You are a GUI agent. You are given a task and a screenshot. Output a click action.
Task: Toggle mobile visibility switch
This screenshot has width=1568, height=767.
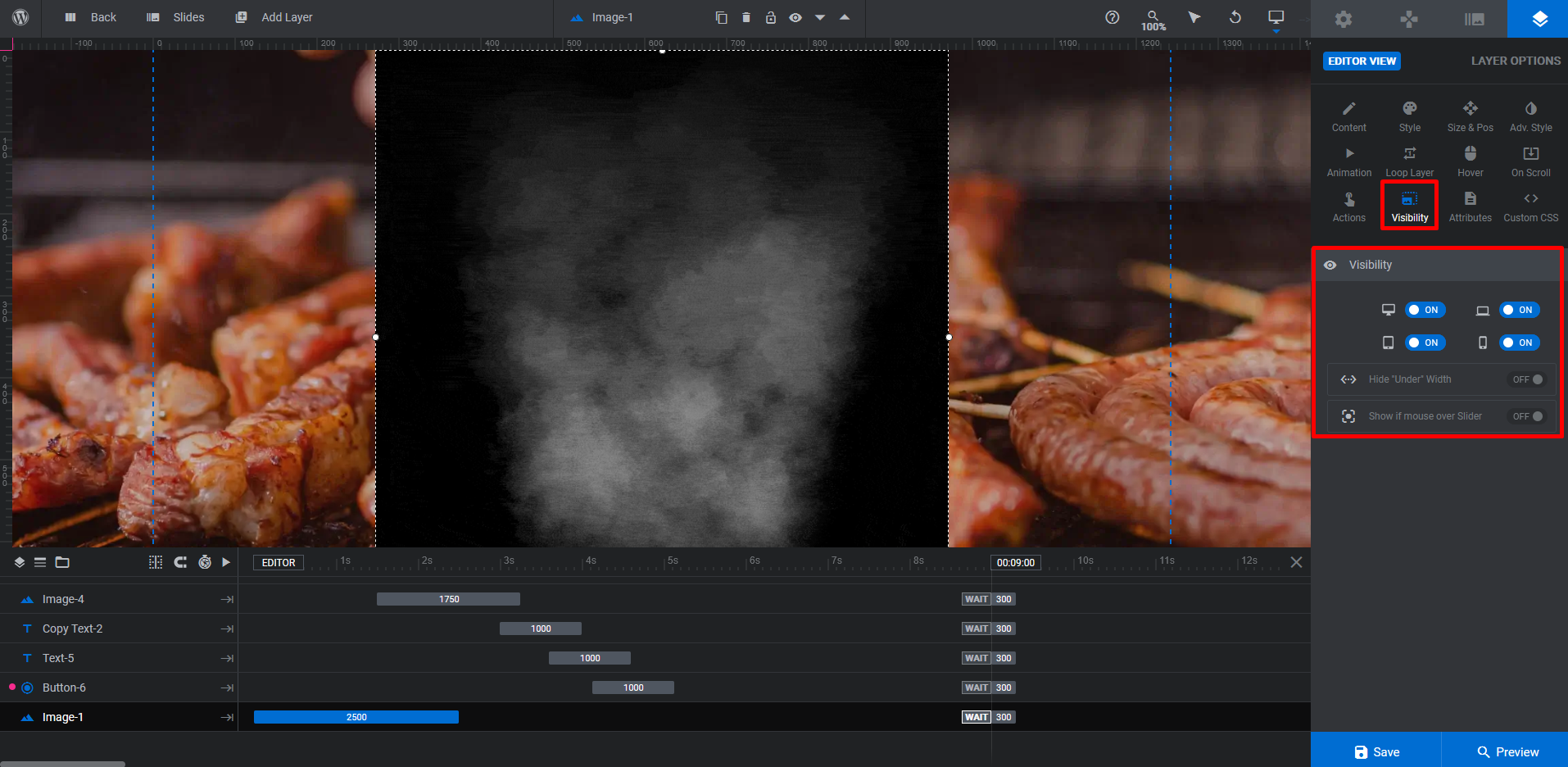click(1520, 343)
